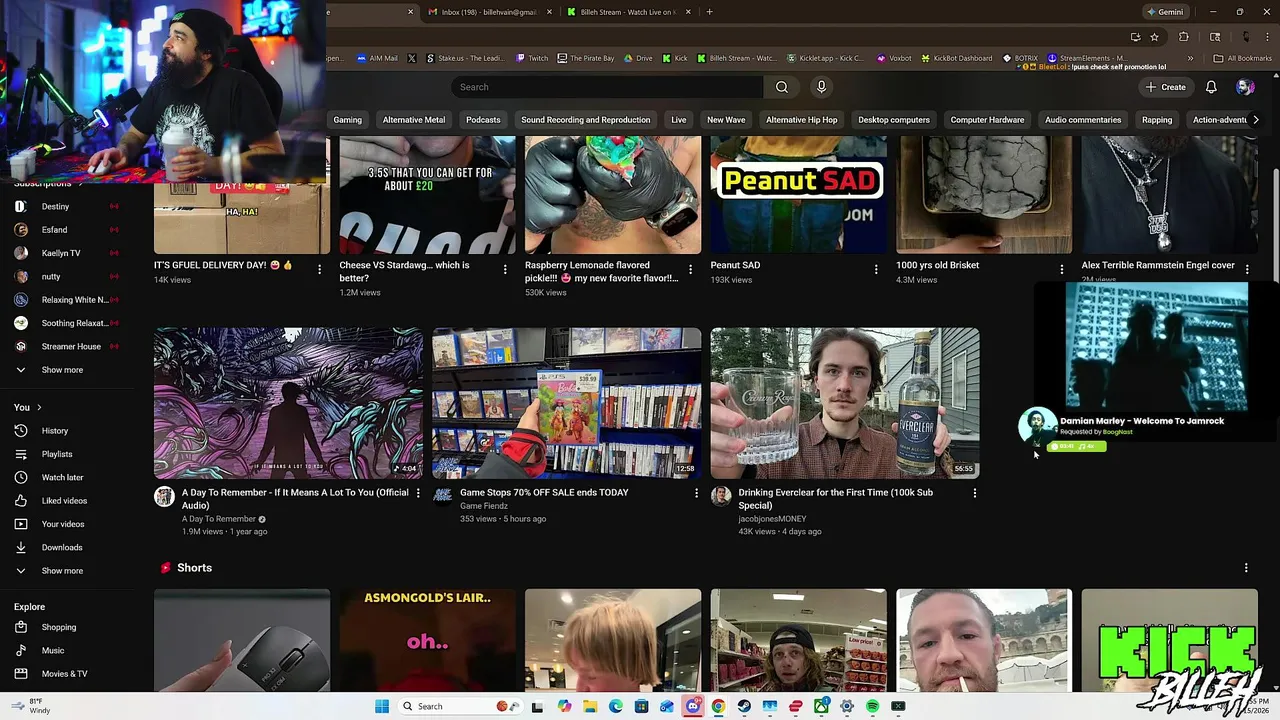Open nutty channel subscription

tap(66, 276)
